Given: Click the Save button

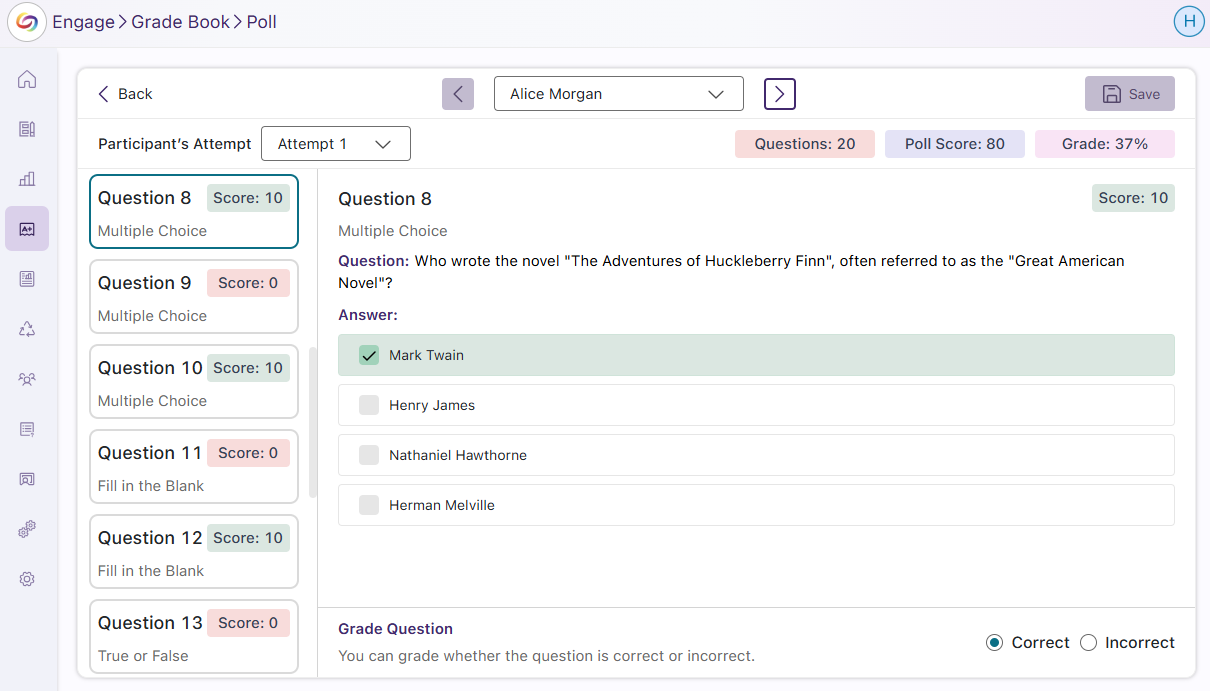Looking at the screenshot, I should [1130, 94].
